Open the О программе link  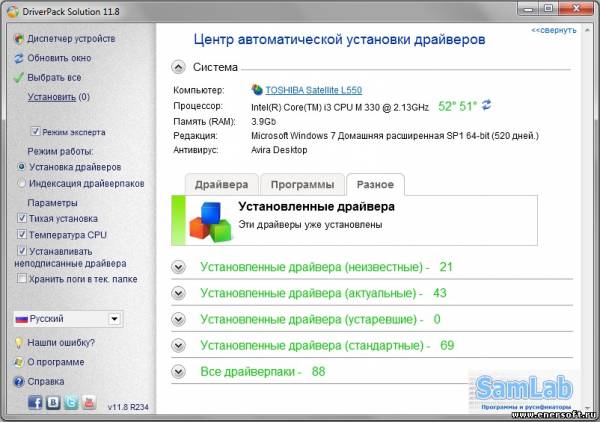[x=56, y=362]
